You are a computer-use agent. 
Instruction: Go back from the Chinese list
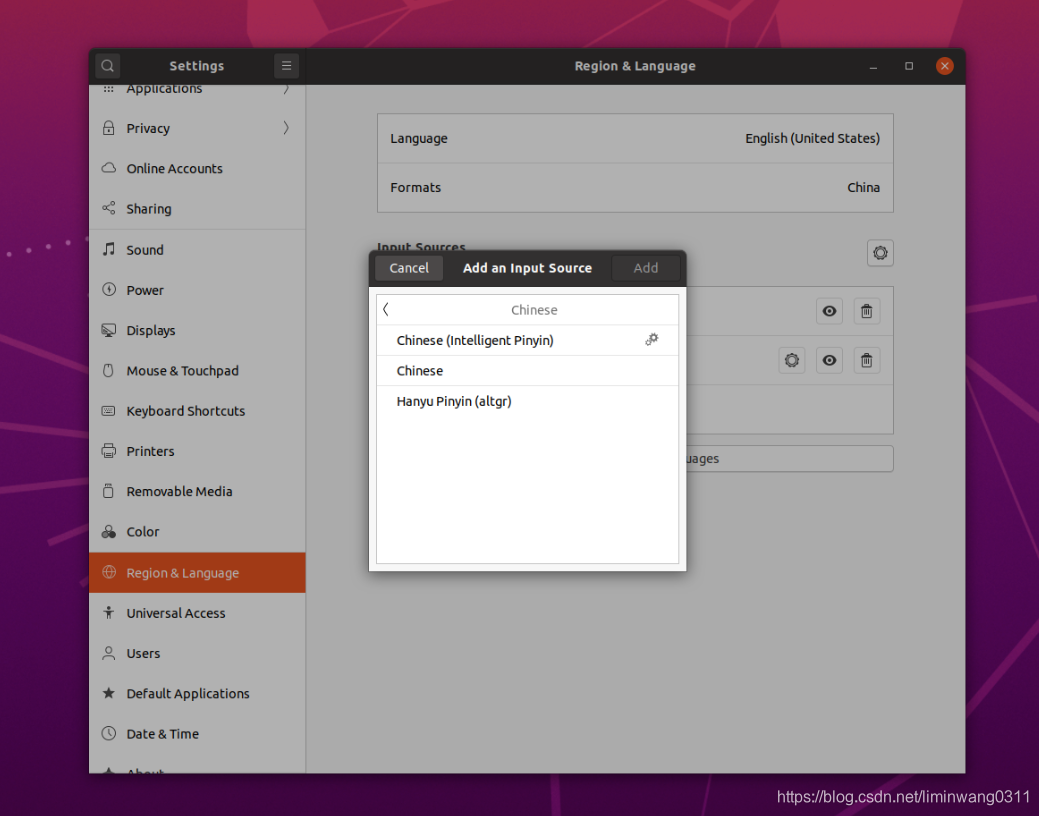[386, 310]
